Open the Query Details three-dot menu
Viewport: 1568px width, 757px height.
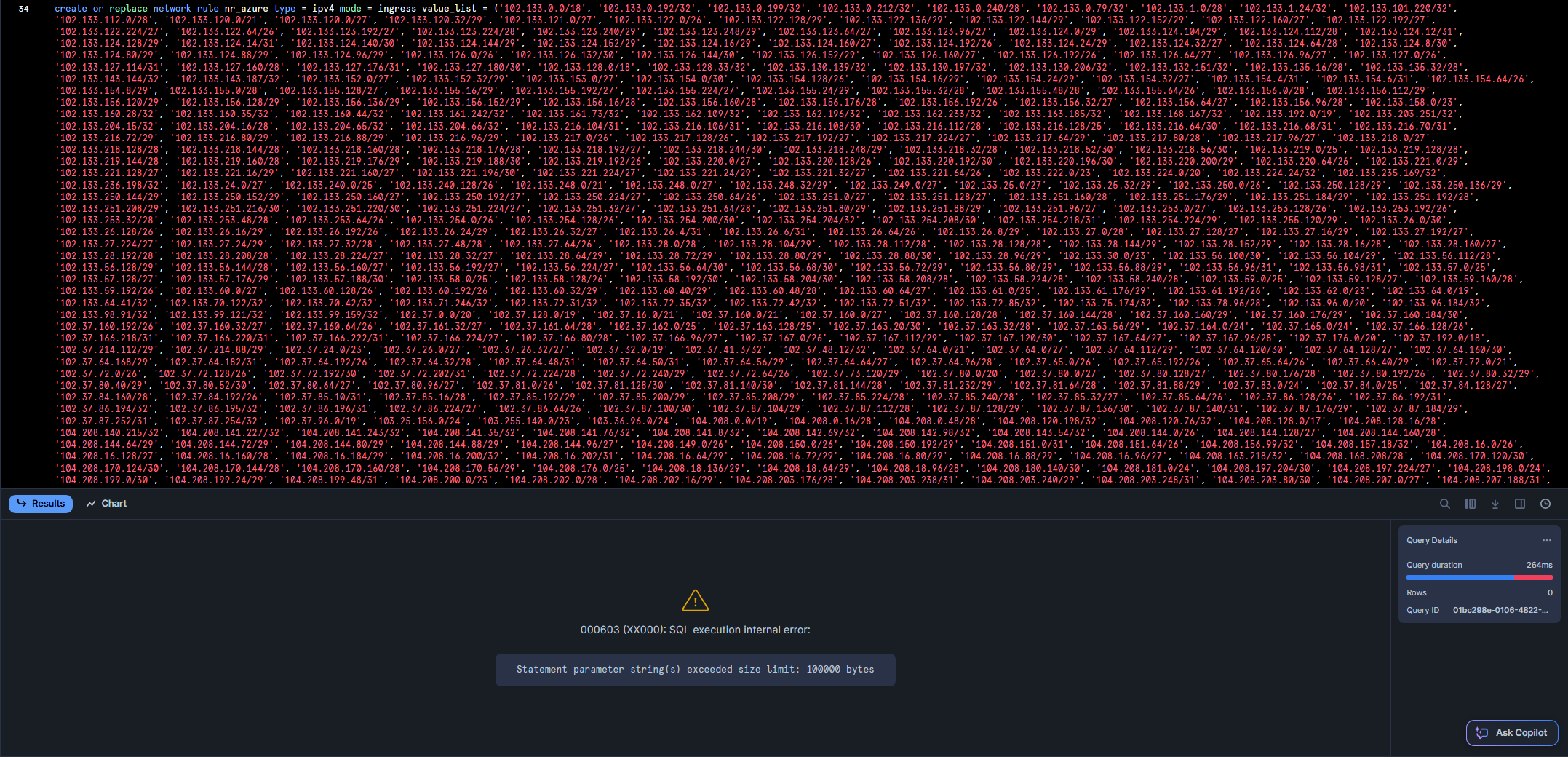(1546, 540)
